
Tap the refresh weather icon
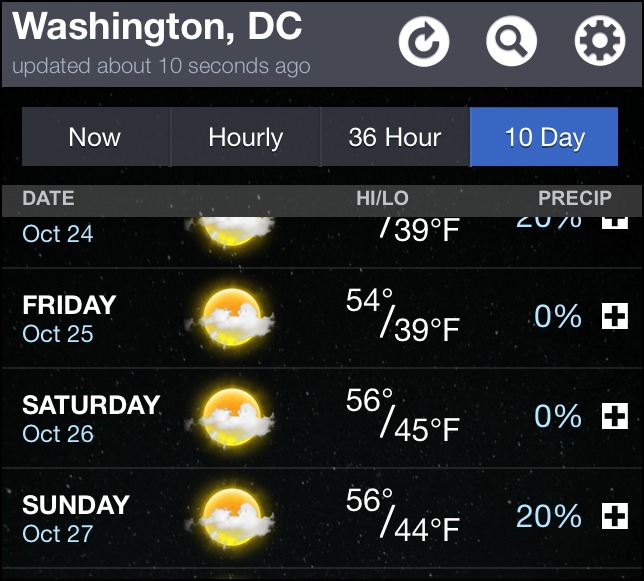[x=424, y=42]
